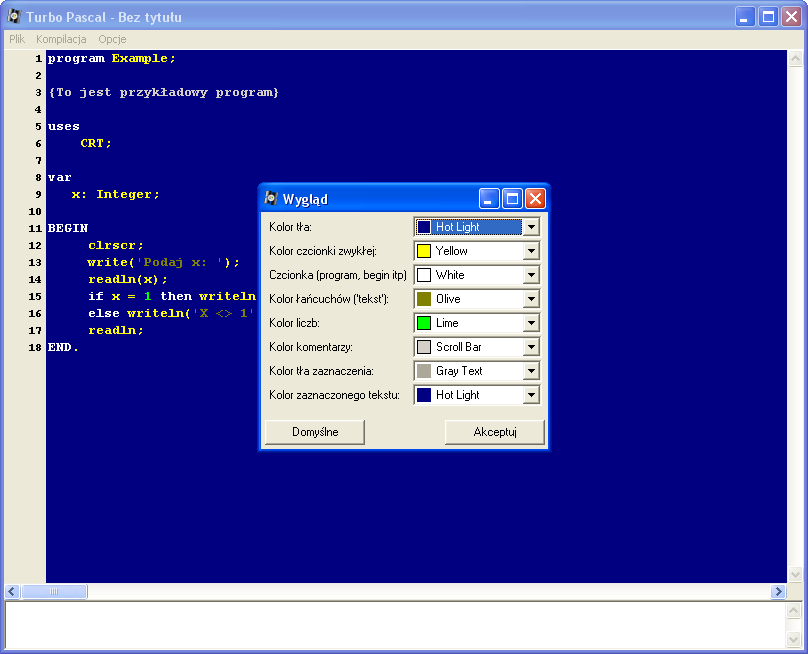Click the Lime color swatch

pos(424,323)
